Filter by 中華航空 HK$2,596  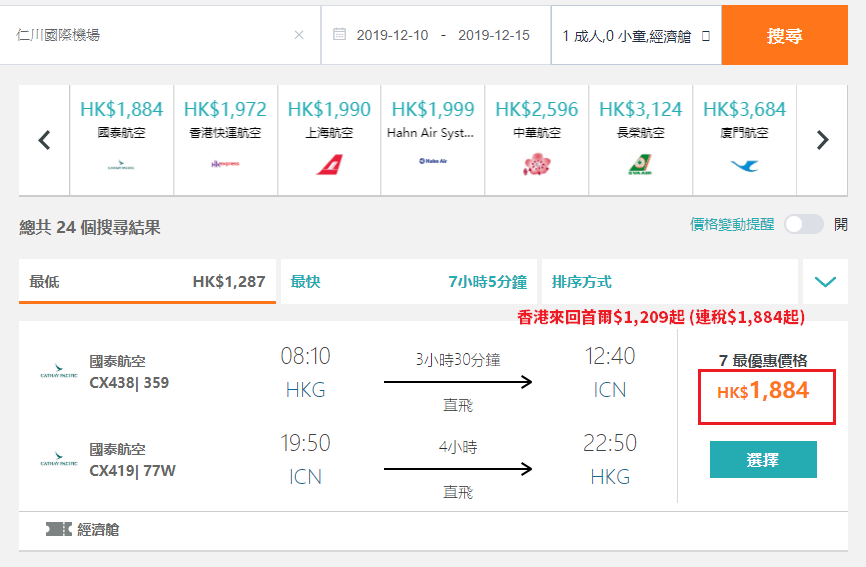(537, 140)
